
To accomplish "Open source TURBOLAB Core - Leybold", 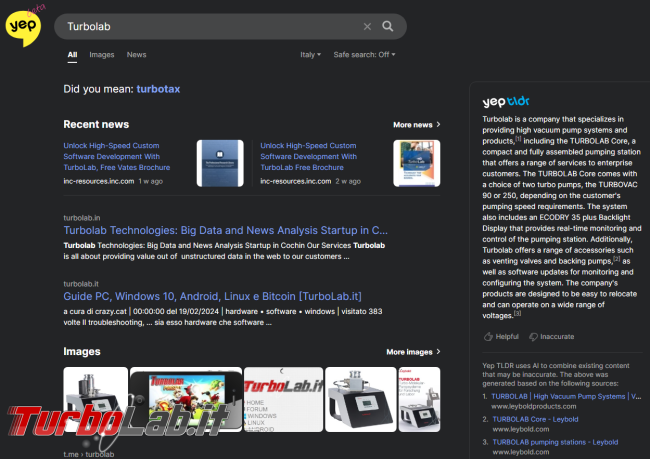I will 535,420.
